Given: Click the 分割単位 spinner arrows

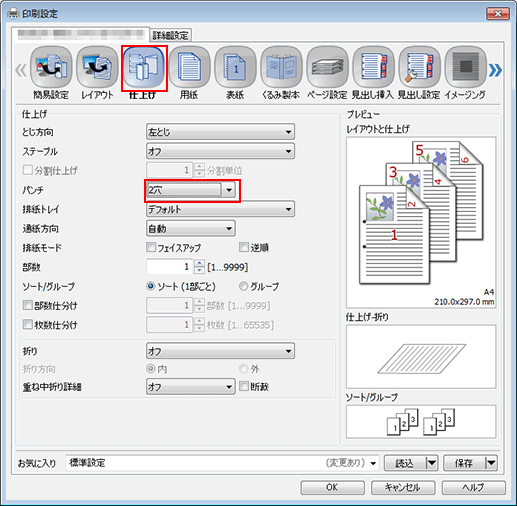Looking at the screenshot, I should (199, 170).
